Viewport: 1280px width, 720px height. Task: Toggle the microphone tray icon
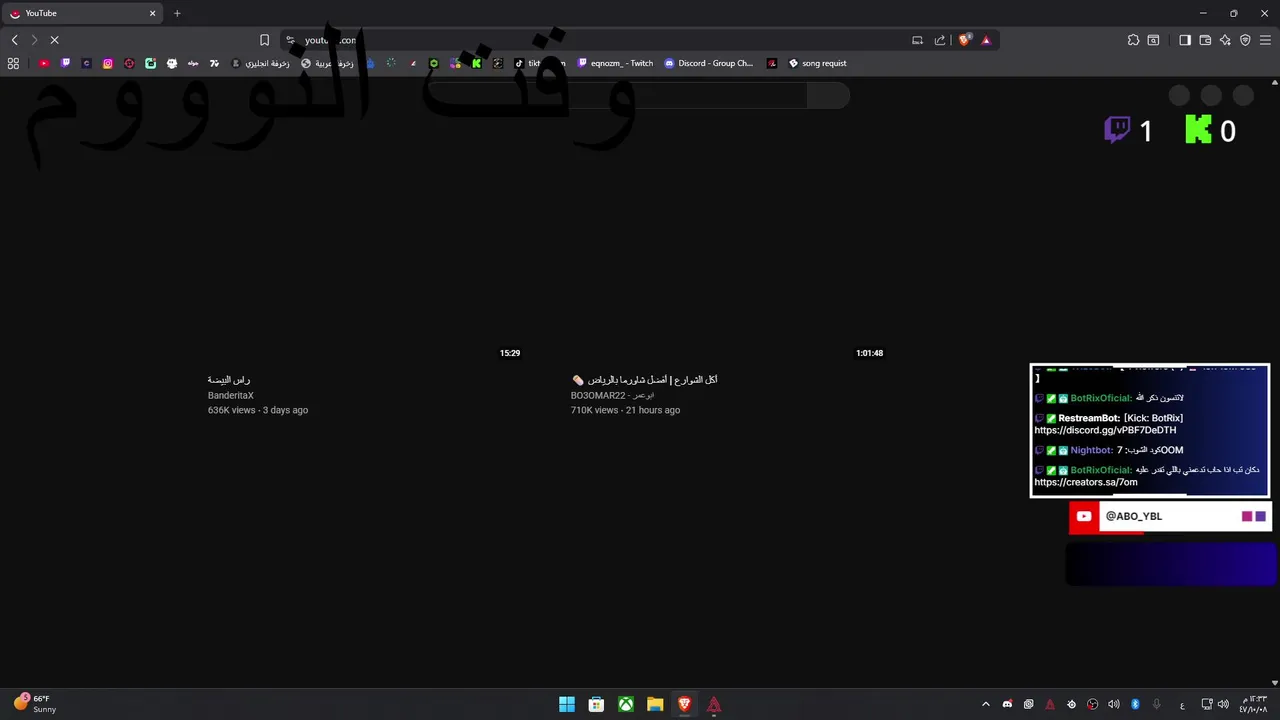[1157, 704]
